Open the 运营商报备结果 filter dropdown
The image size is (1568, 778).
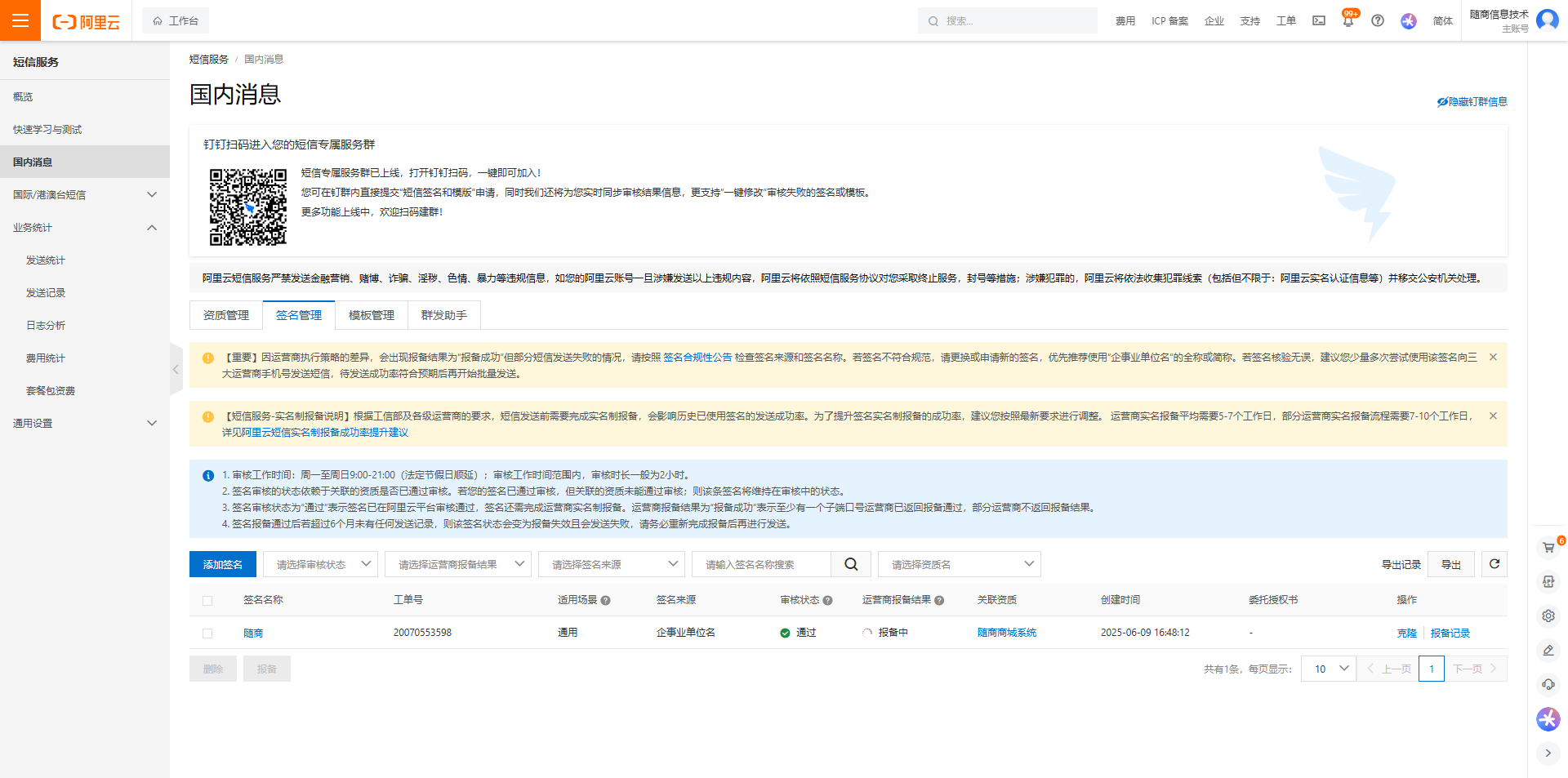point(458,564)
